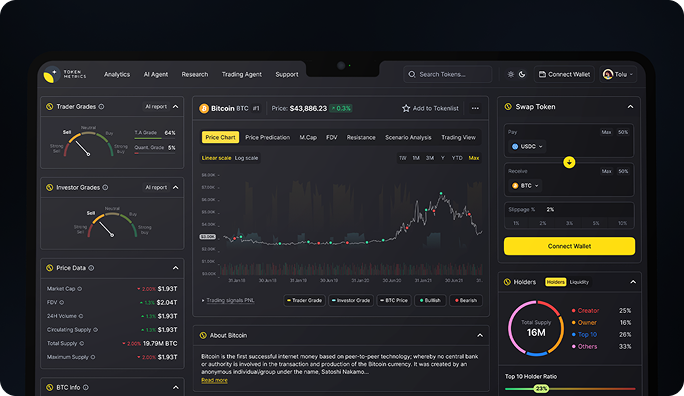
Task: Select the M.Cap tab
Action: coord(308,137)
